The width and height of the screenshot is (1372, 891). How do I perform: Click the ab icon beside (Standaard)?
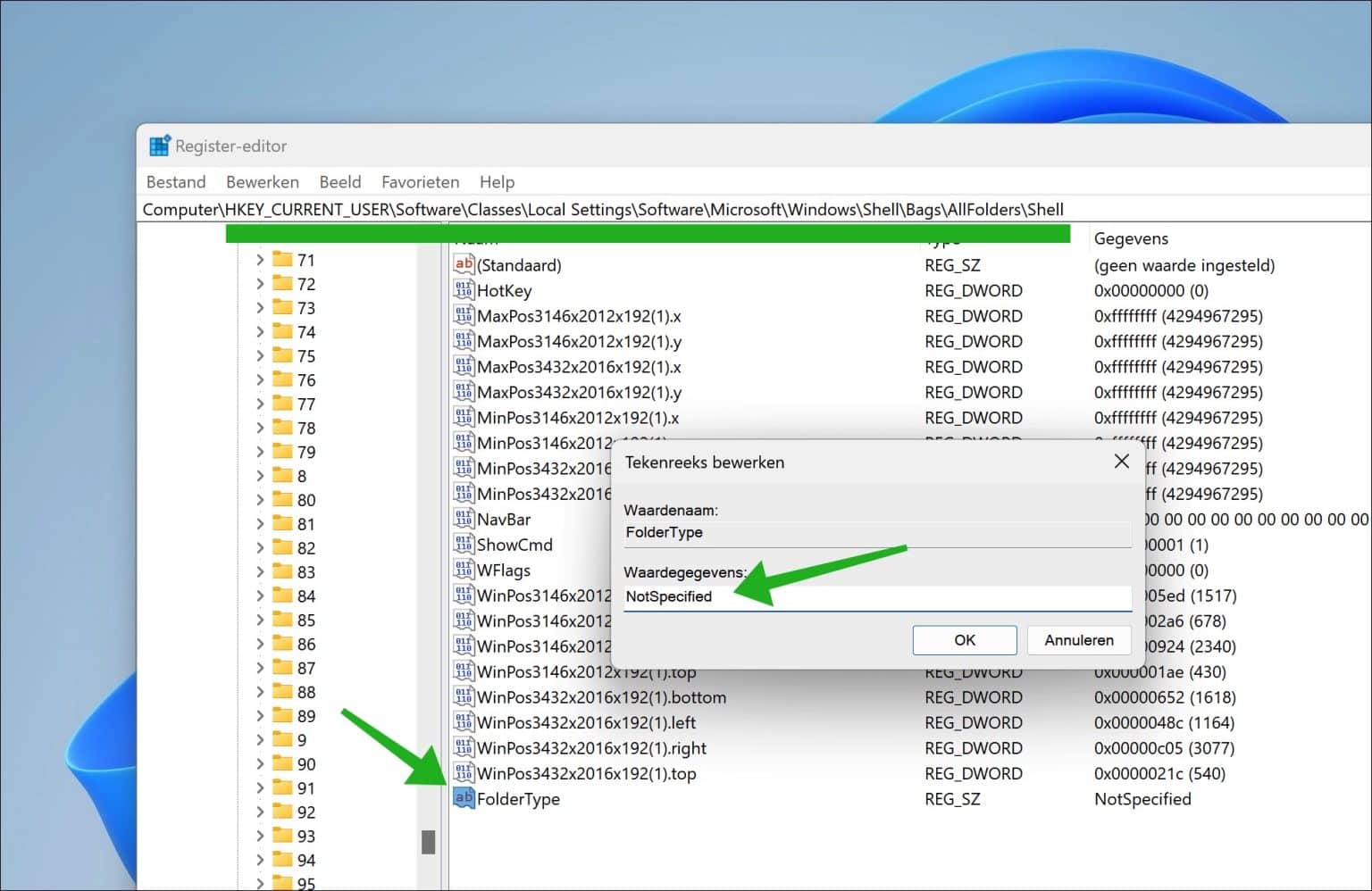click(464, 264)
